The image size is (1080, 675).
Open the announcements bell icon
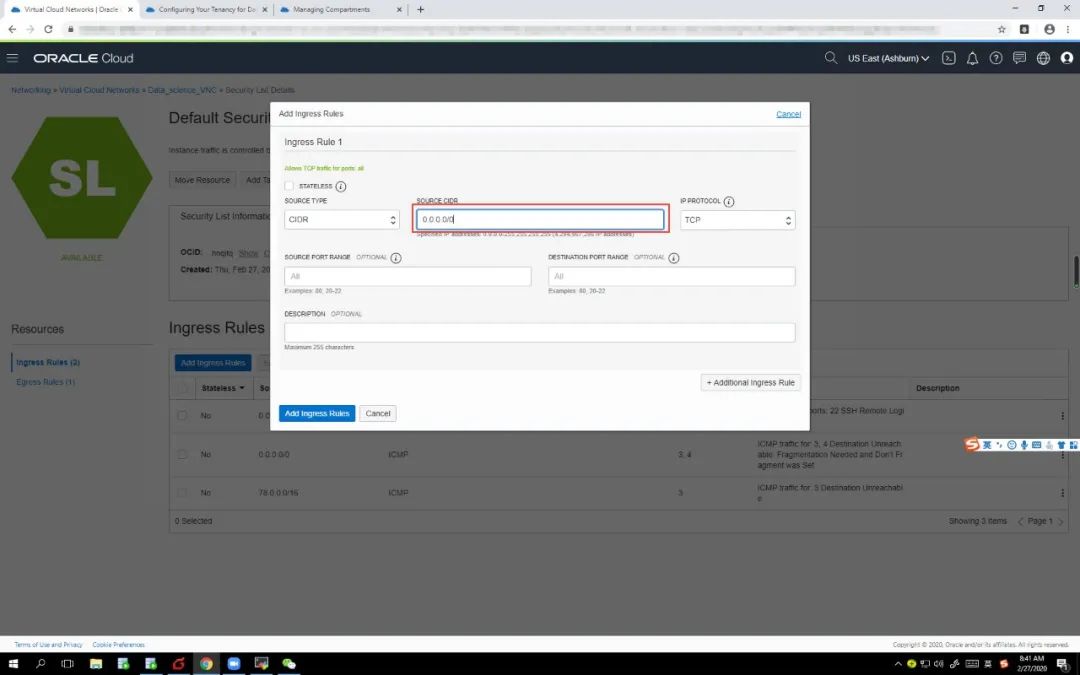[972, 58]
